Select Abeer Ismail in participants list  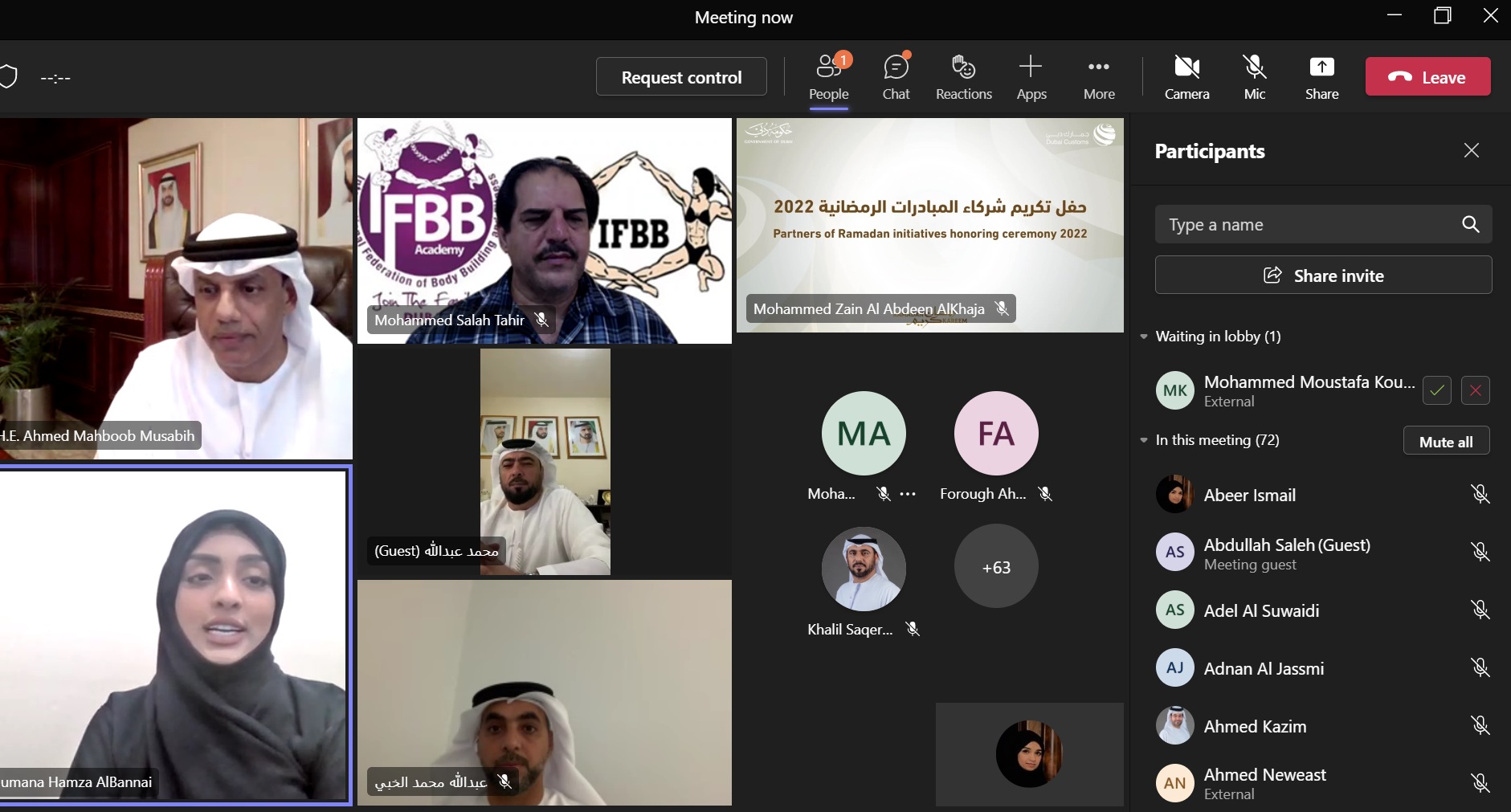[x=1321, y=494]
